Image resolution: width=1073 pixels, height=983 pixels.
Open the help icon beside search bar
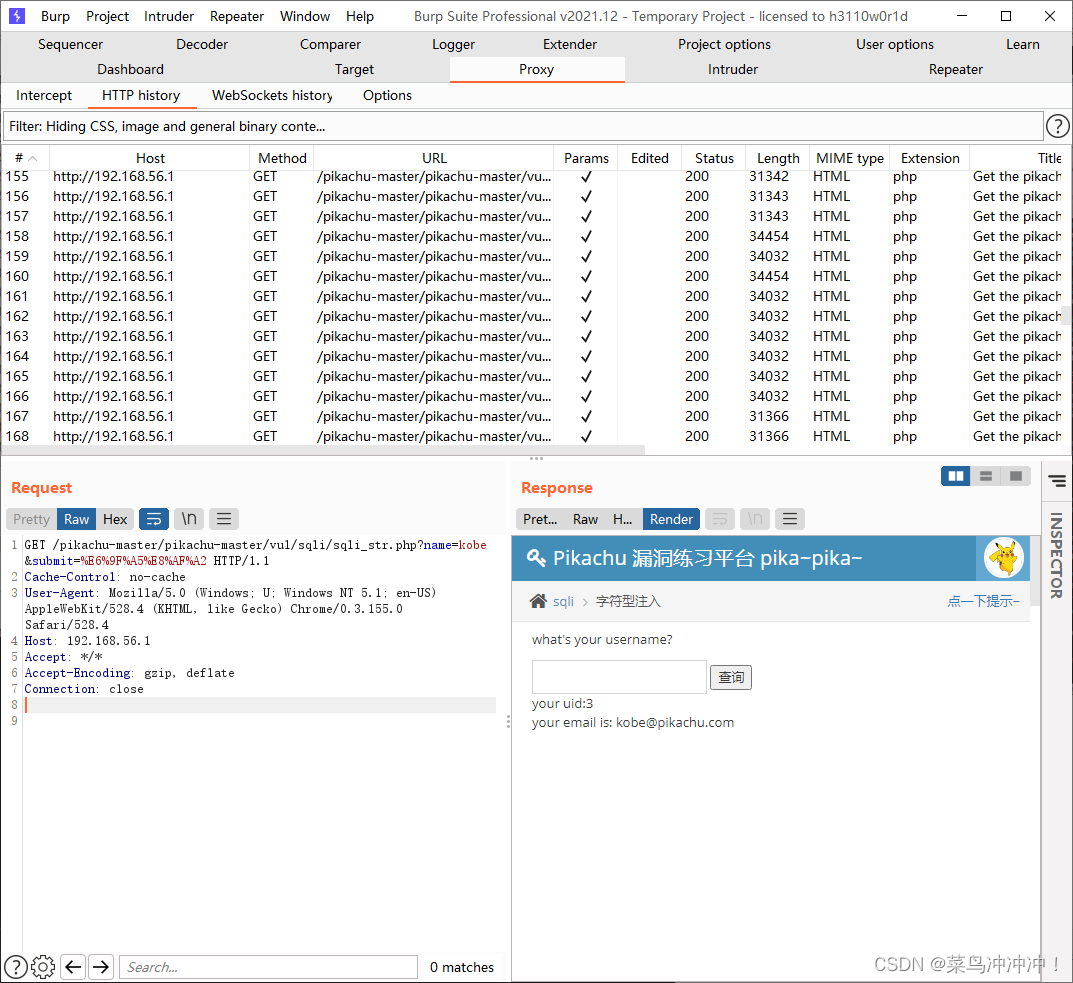tap(16, 967)
